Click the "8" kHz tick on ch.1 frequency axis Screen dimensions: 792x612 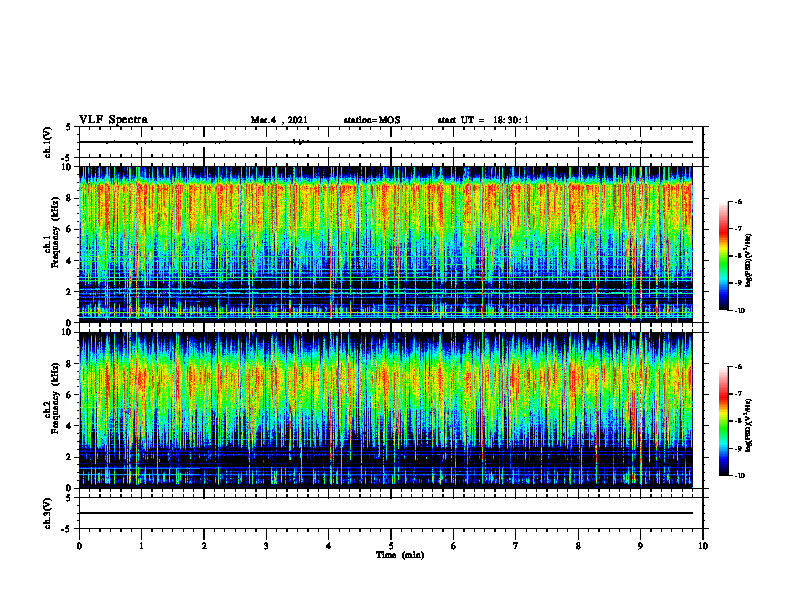point(70,198)
